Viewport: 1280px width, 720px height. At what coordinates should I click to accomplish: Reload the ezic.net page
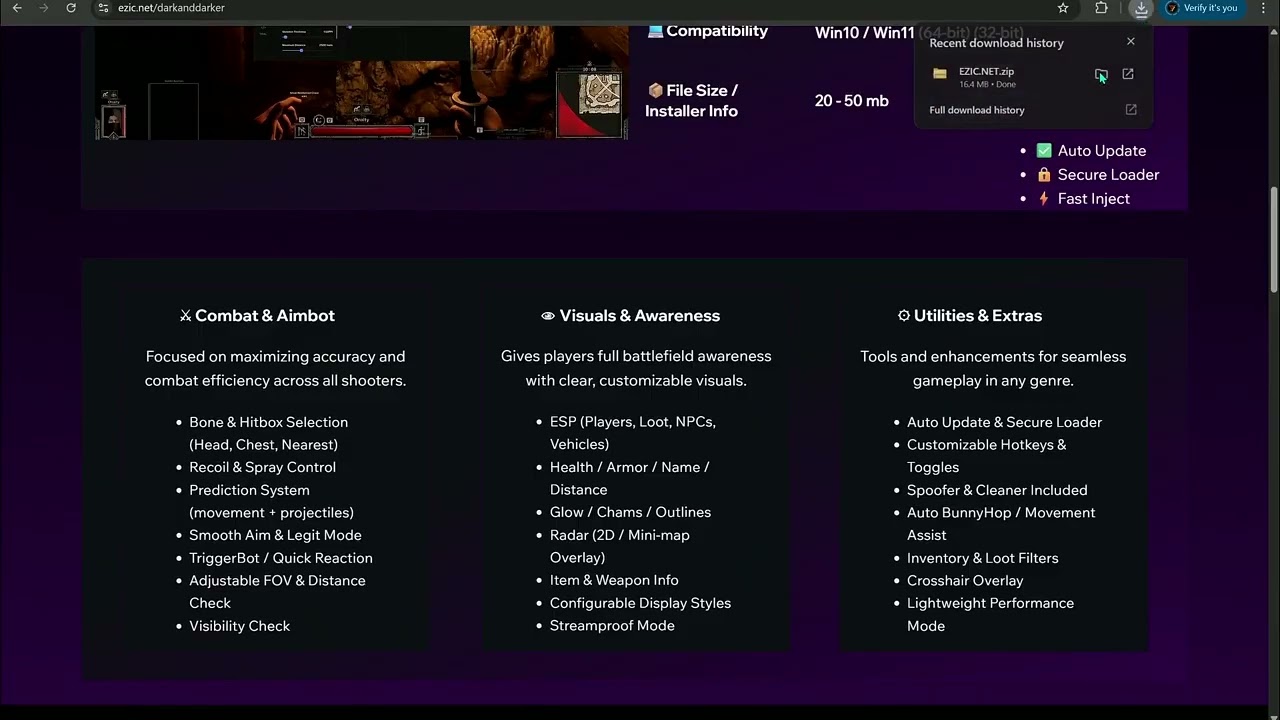pyautogui.click(x=71, y=8)
